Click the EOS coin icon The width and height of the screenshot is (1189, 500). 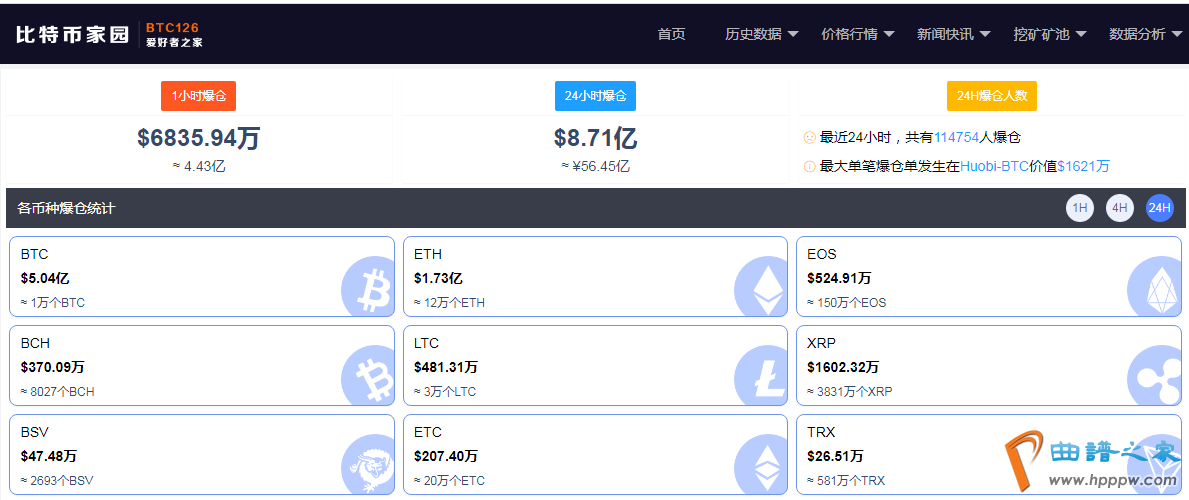[1154, 287]
